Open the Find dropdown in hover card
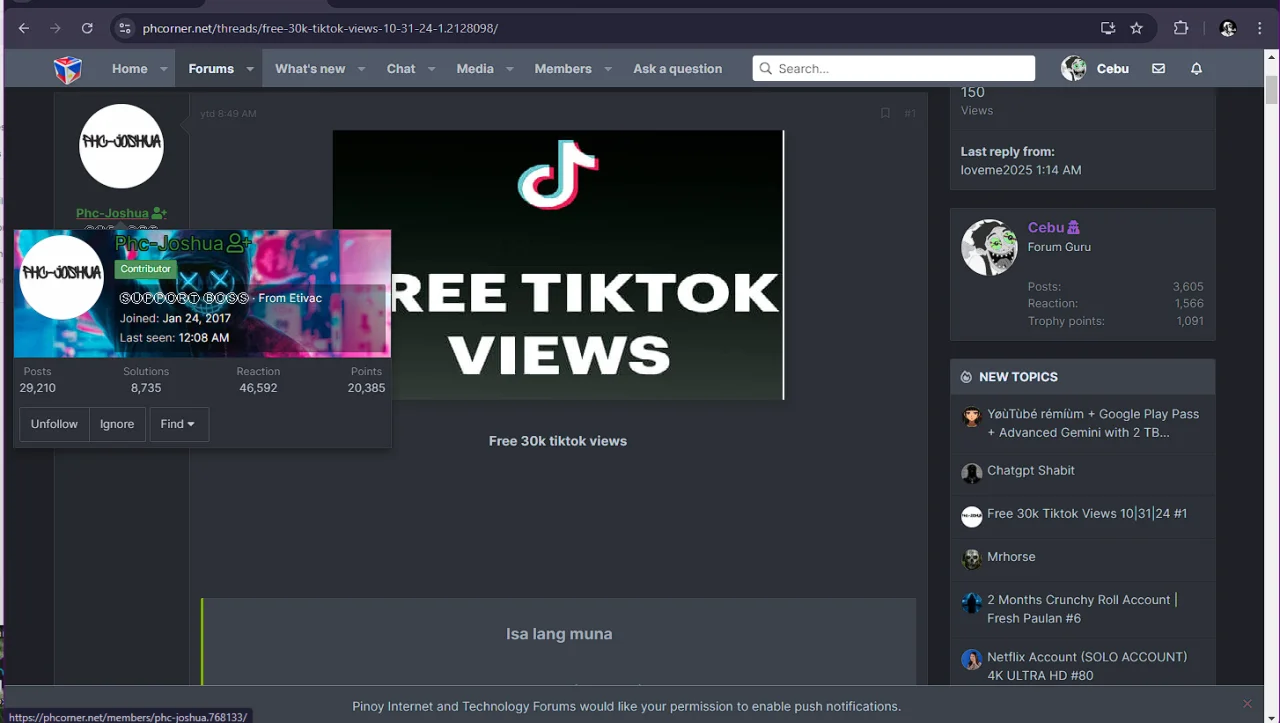The width and height of the screenshot is (1280, 723). tap(178, 424)
